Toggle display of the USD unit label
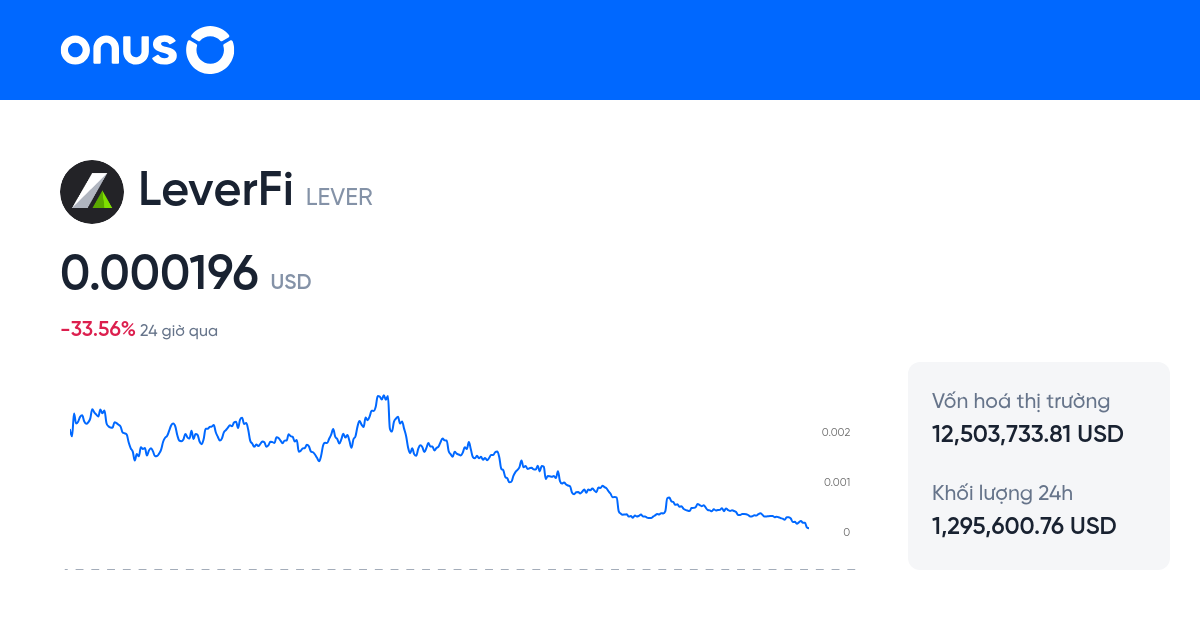 click(292, 283)
